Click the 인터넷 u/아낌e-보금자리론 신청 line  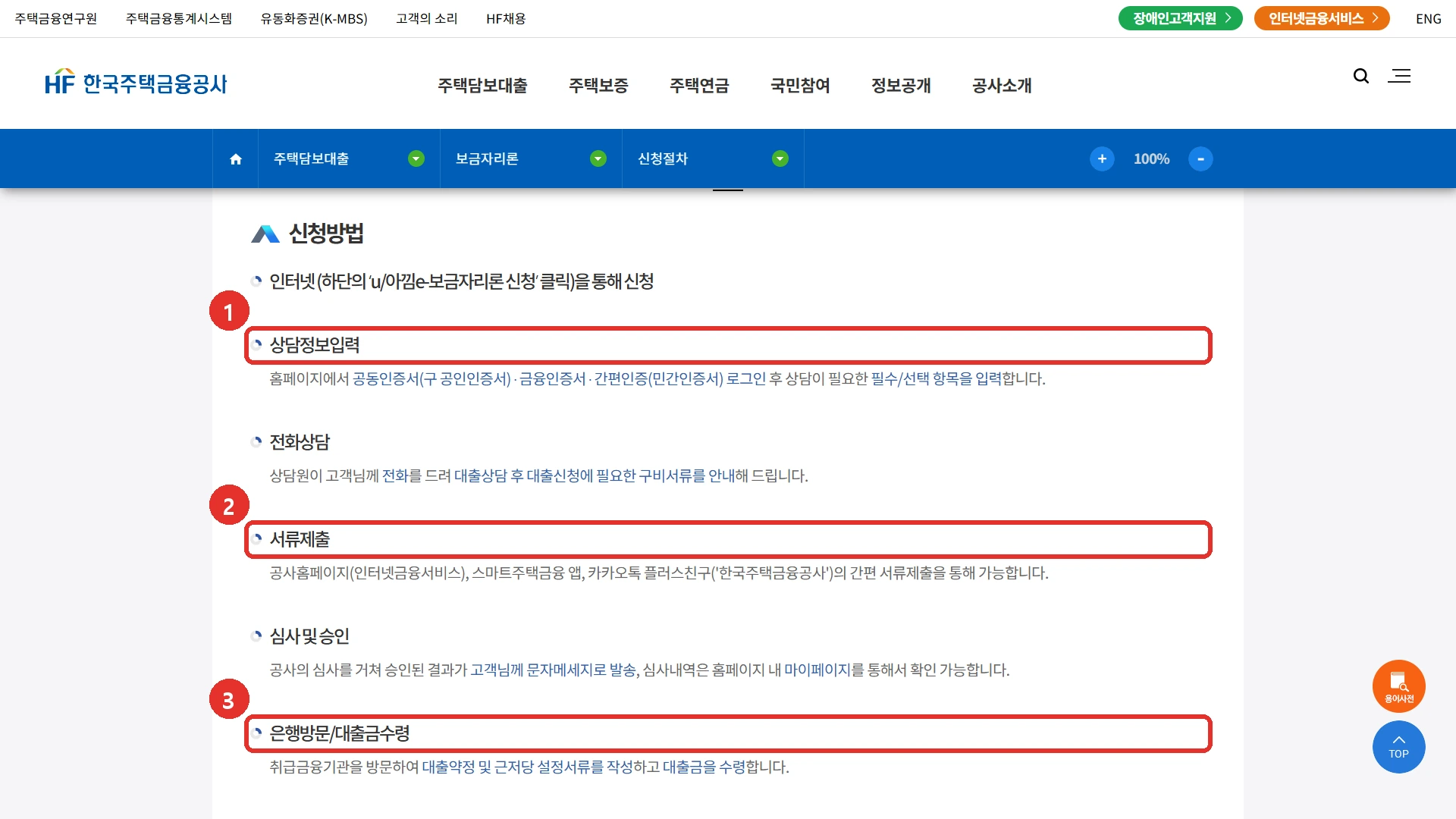461,281
